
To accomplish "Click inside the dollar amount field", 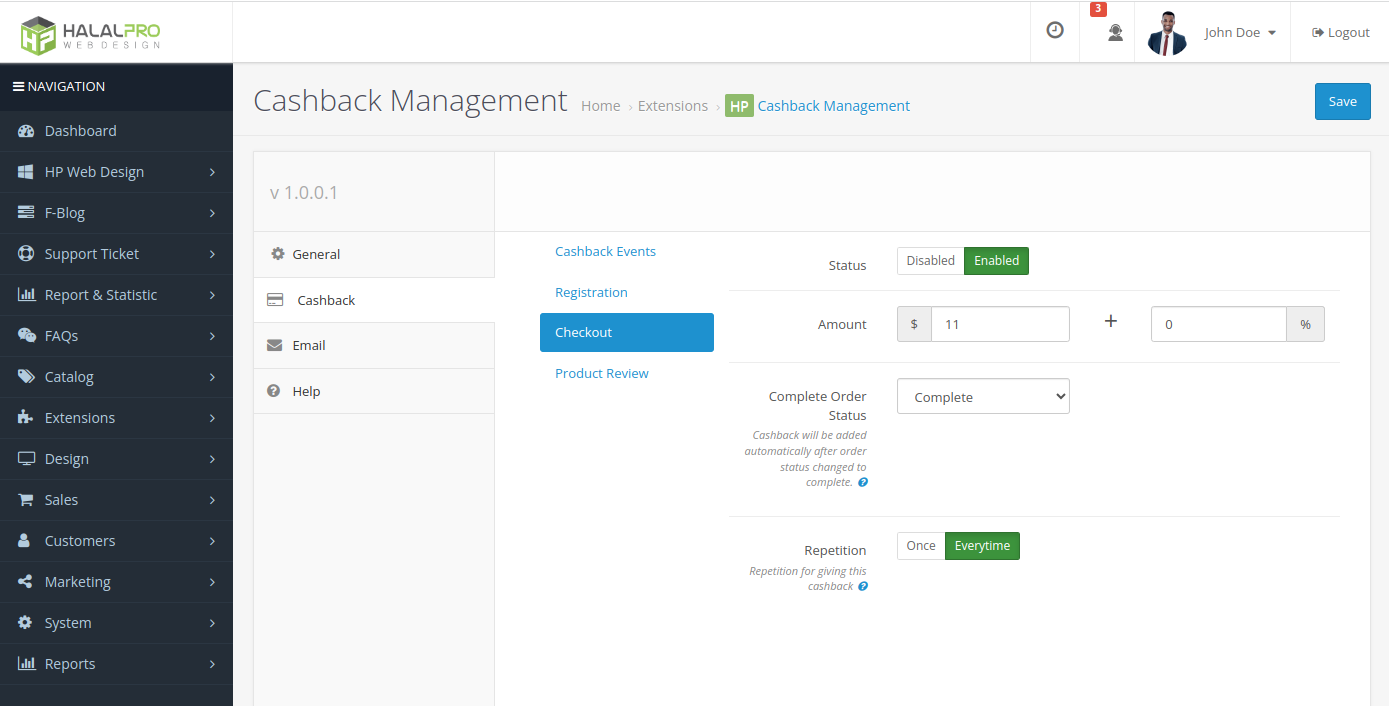I will 1000,324.
